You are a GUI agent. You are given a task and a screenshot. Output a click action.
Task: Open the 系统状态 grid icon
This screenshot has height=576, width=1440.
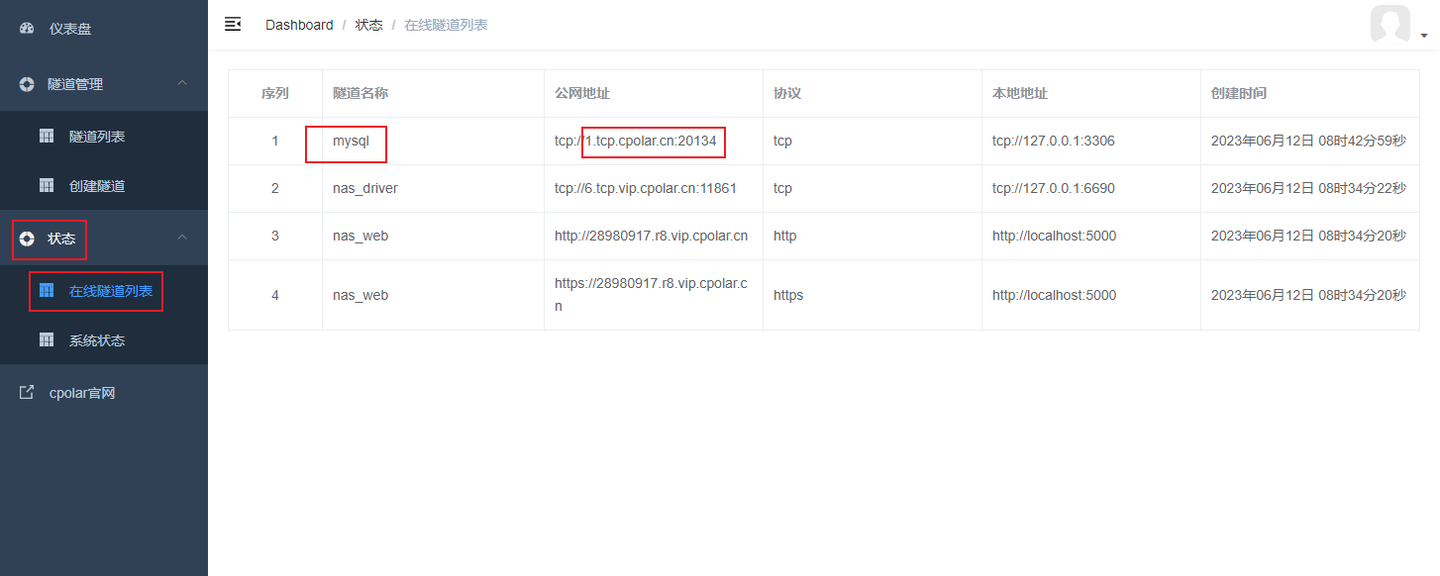46,340
